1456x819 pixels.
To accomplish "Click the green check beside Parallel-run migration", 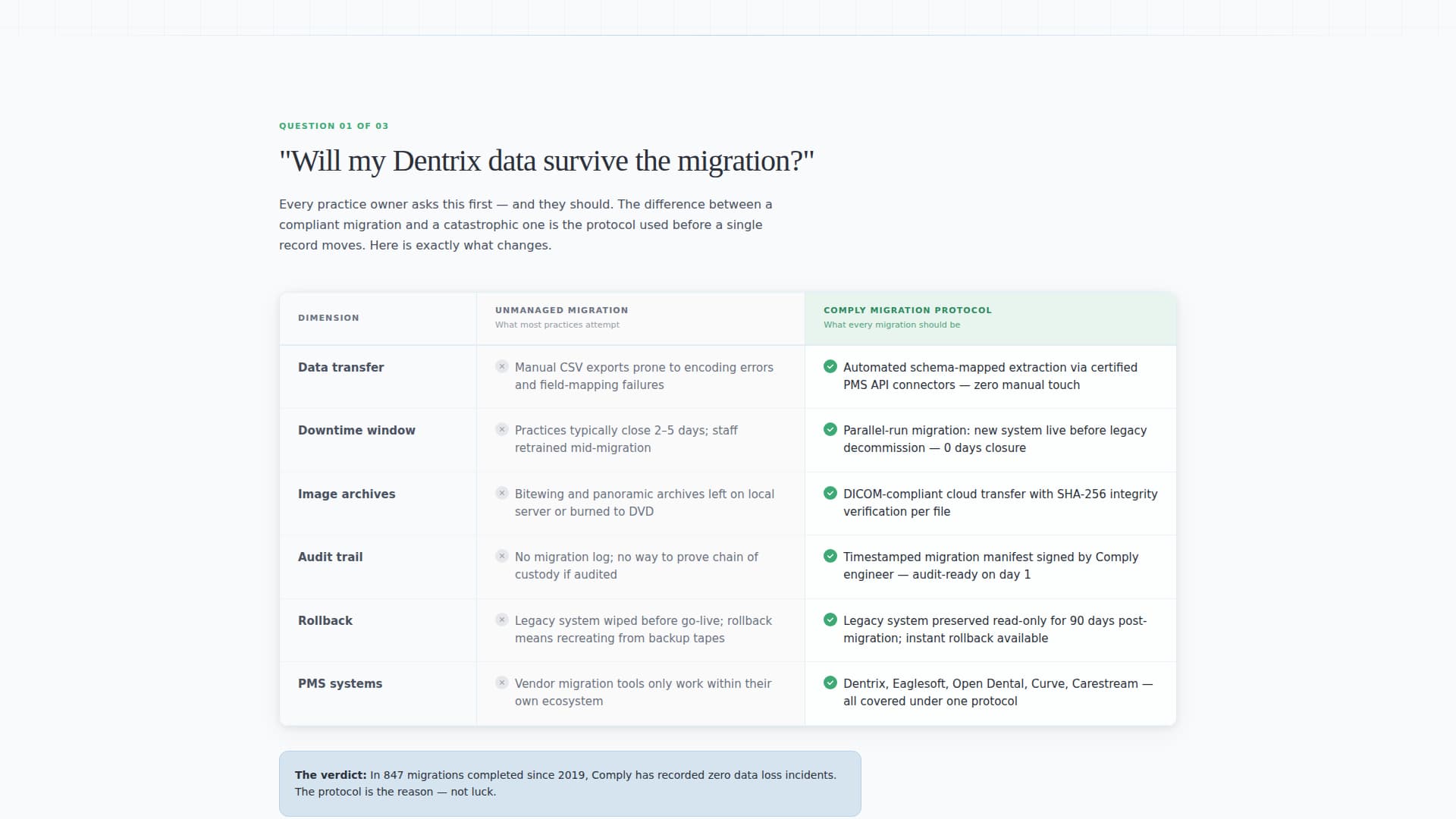I will [830, 429].
